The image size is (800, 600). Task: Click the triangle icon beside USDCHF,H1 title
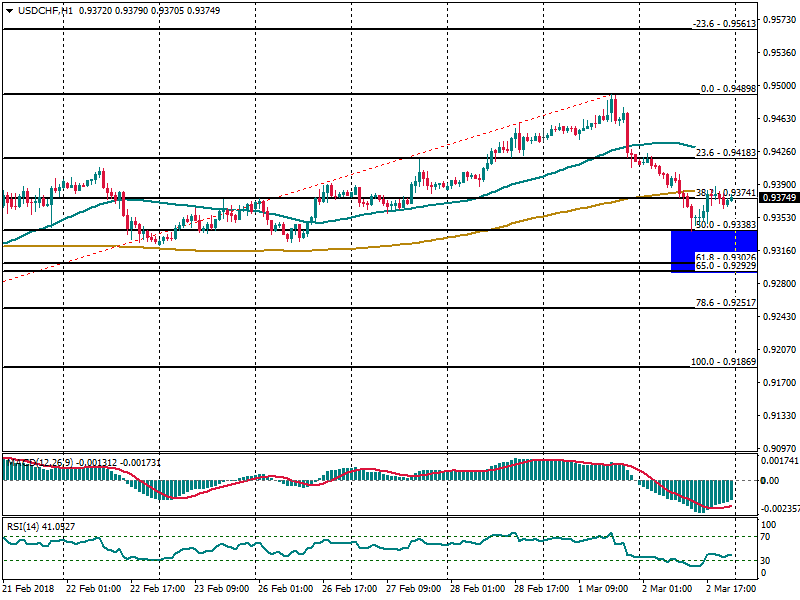click(8, 10)
